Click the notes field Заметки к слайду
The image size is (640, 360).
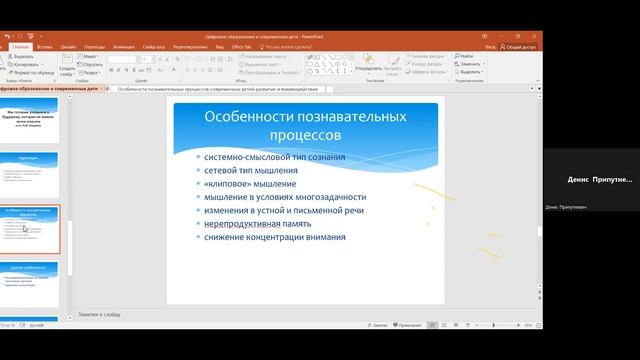[x=99, y=315]
